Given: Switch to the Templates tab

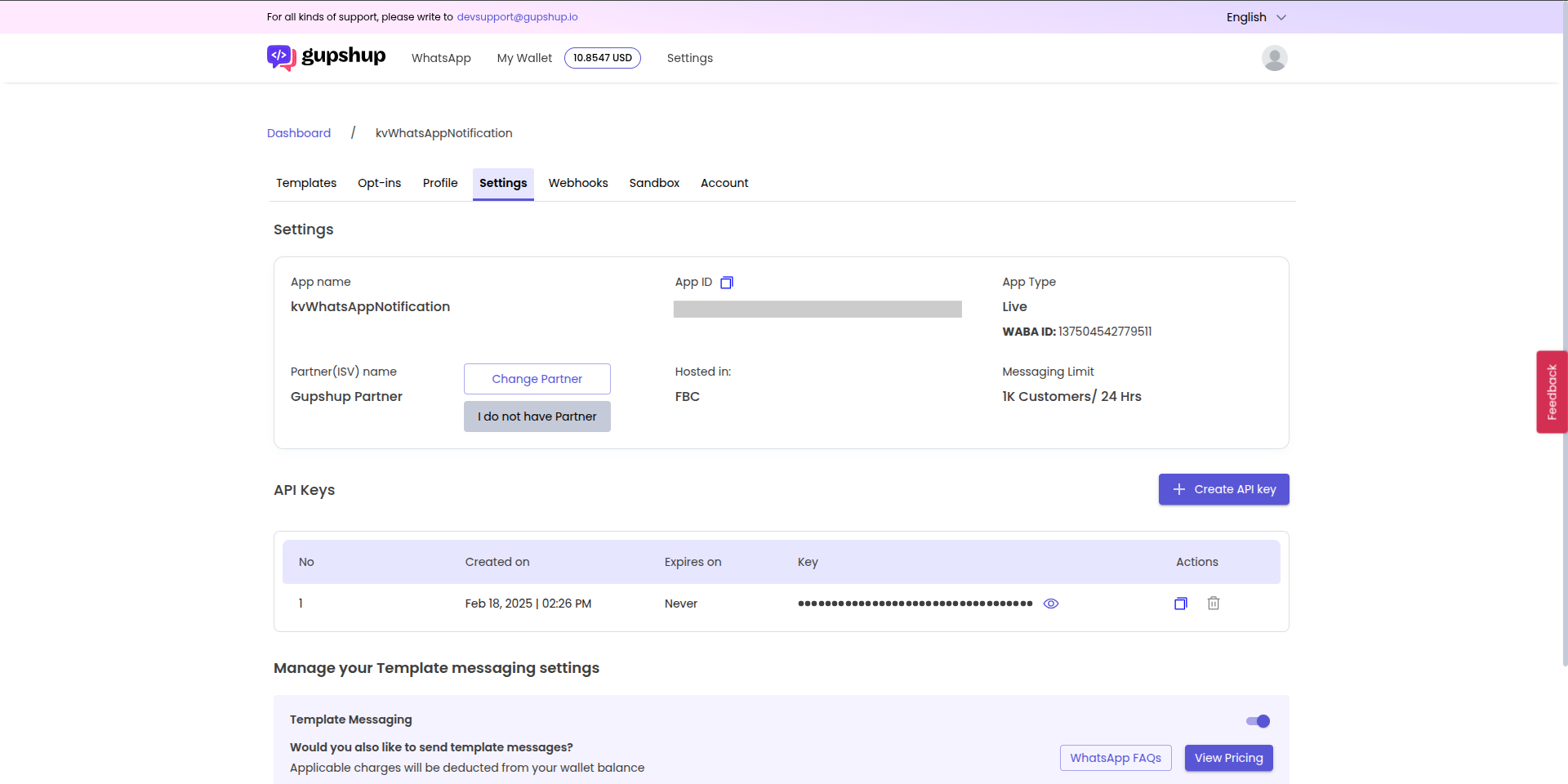Looking at the screenshot, I should pyautogui.click(x=306, y=183).
